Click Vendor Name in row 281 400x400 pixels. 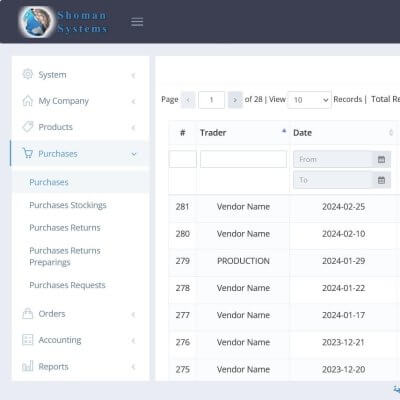(243, 207)
